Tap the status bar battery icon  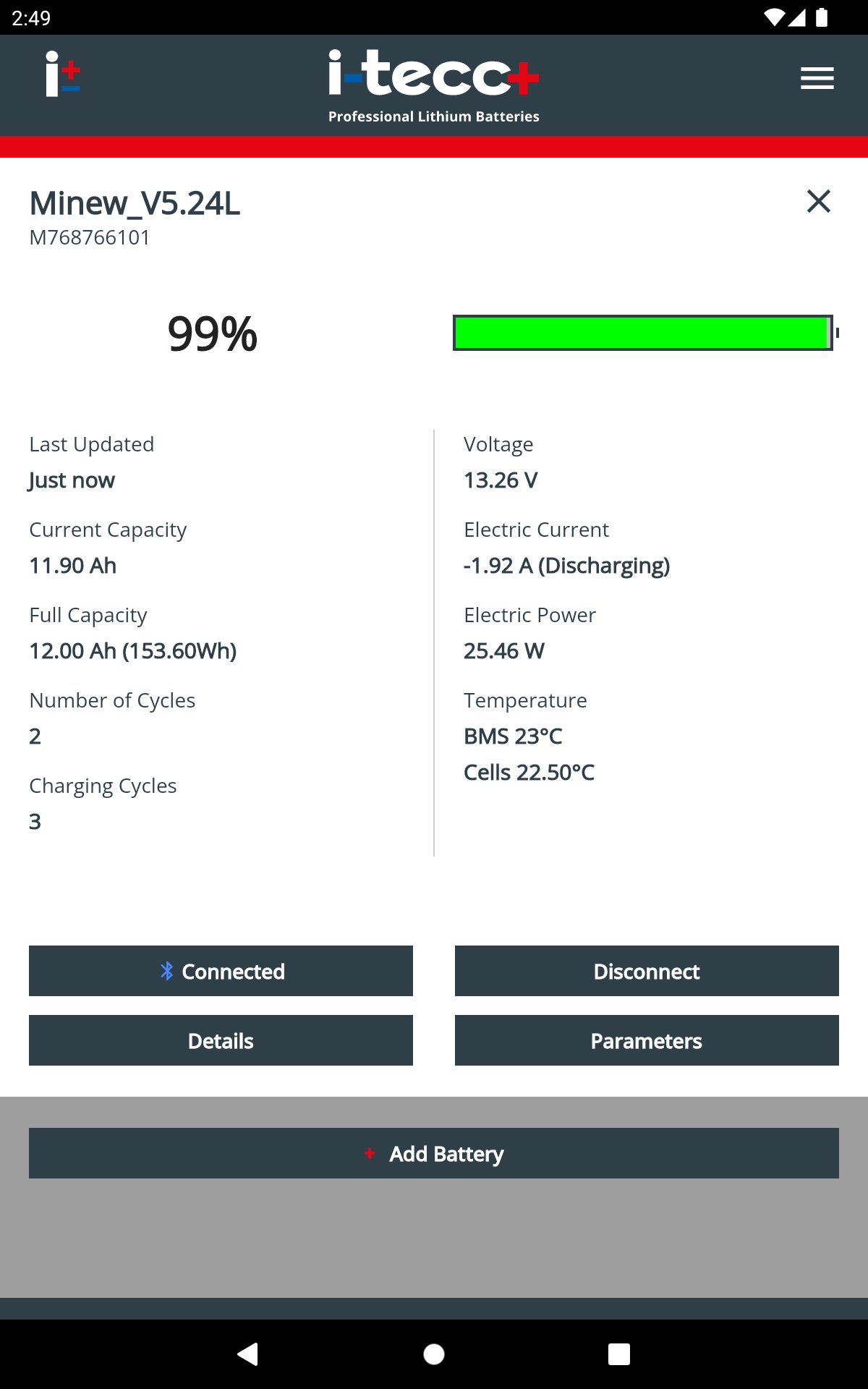[x=822, y=17]
